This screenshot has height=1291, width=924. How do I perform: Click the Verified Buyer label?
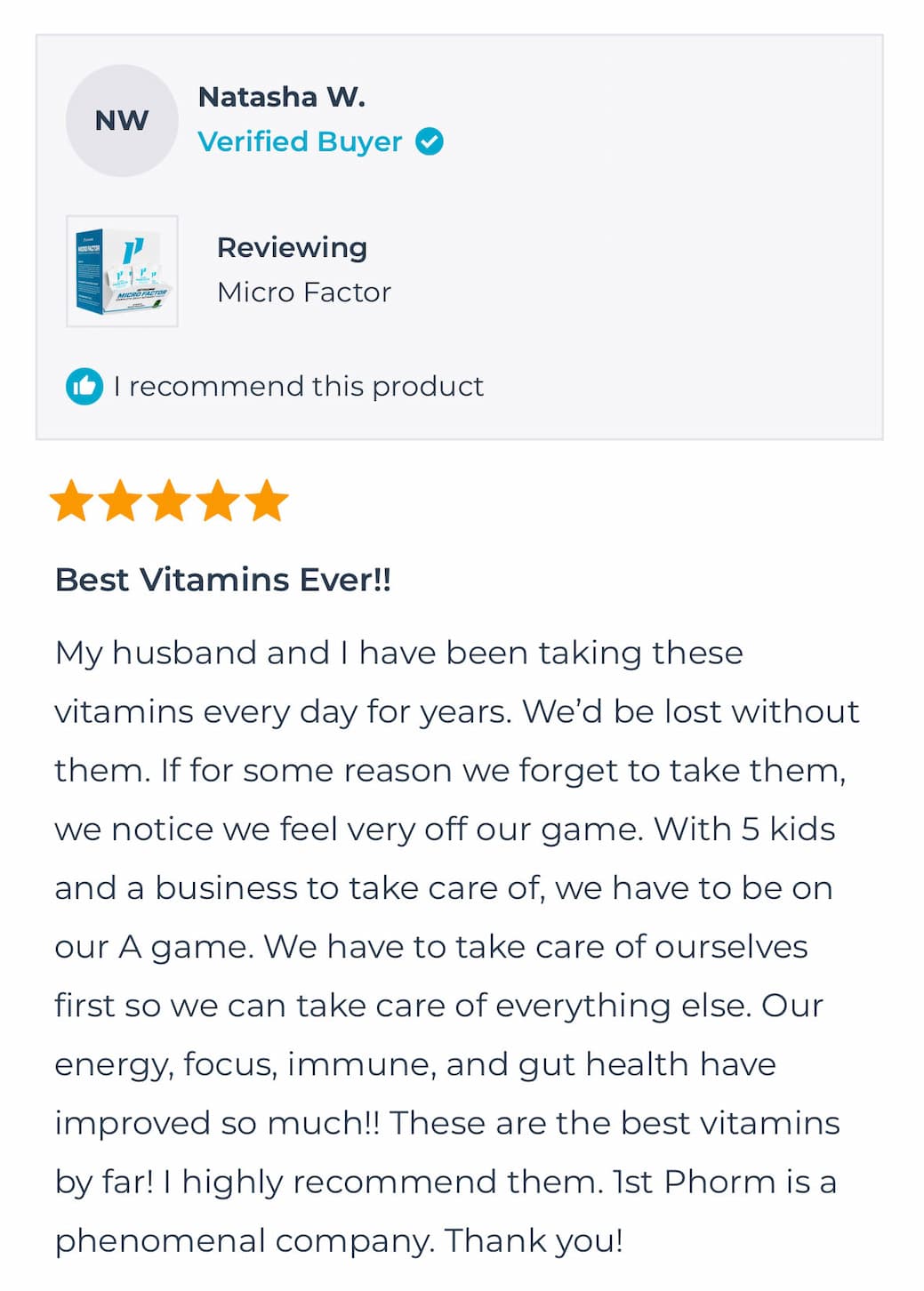[x=300, y=141]
